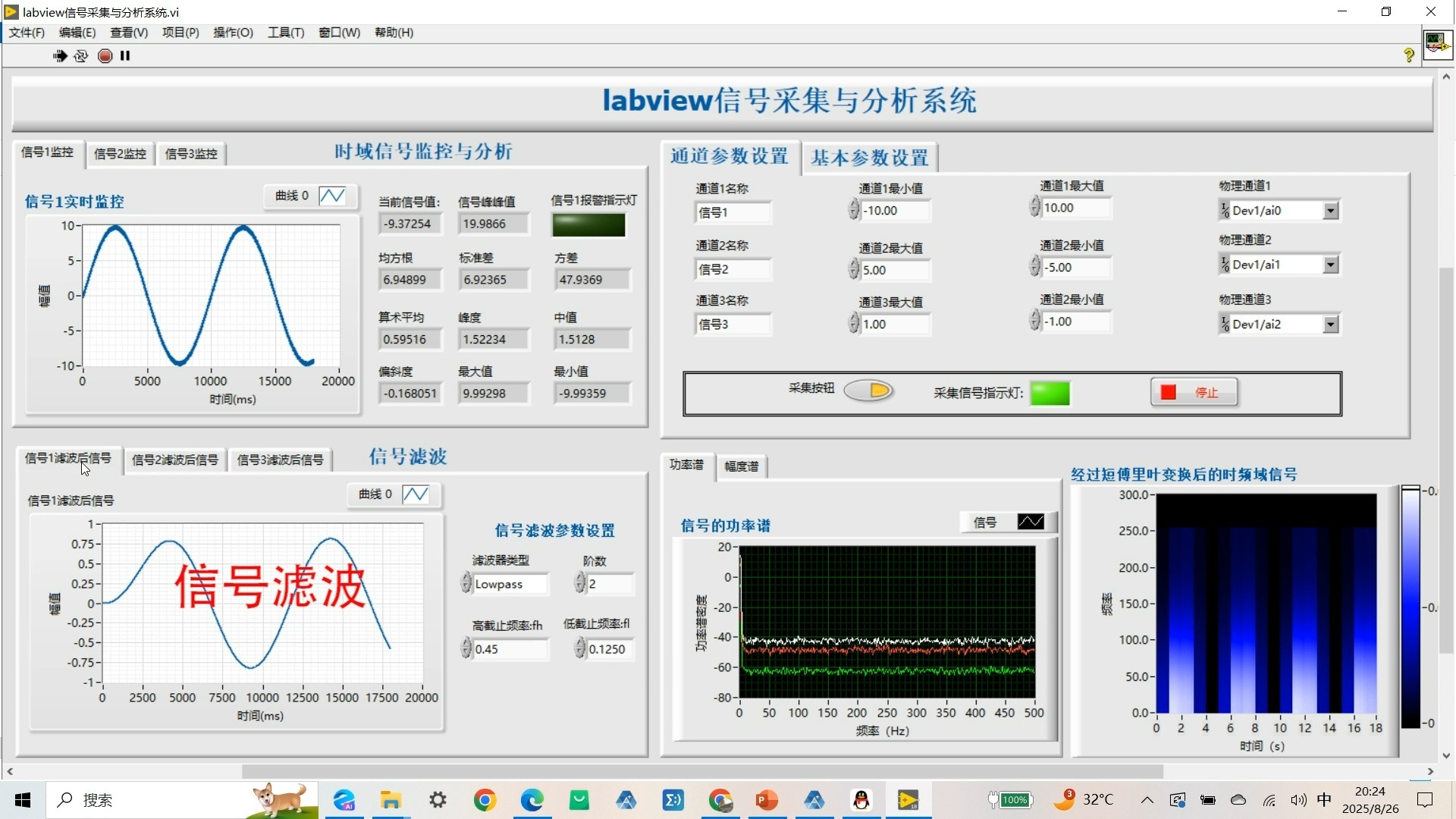The width and height of the screenshot is (1456, 819).
Task: Click the 通道1名称 信号1 field
Action: pyautogui.click(x=733, y=212)
